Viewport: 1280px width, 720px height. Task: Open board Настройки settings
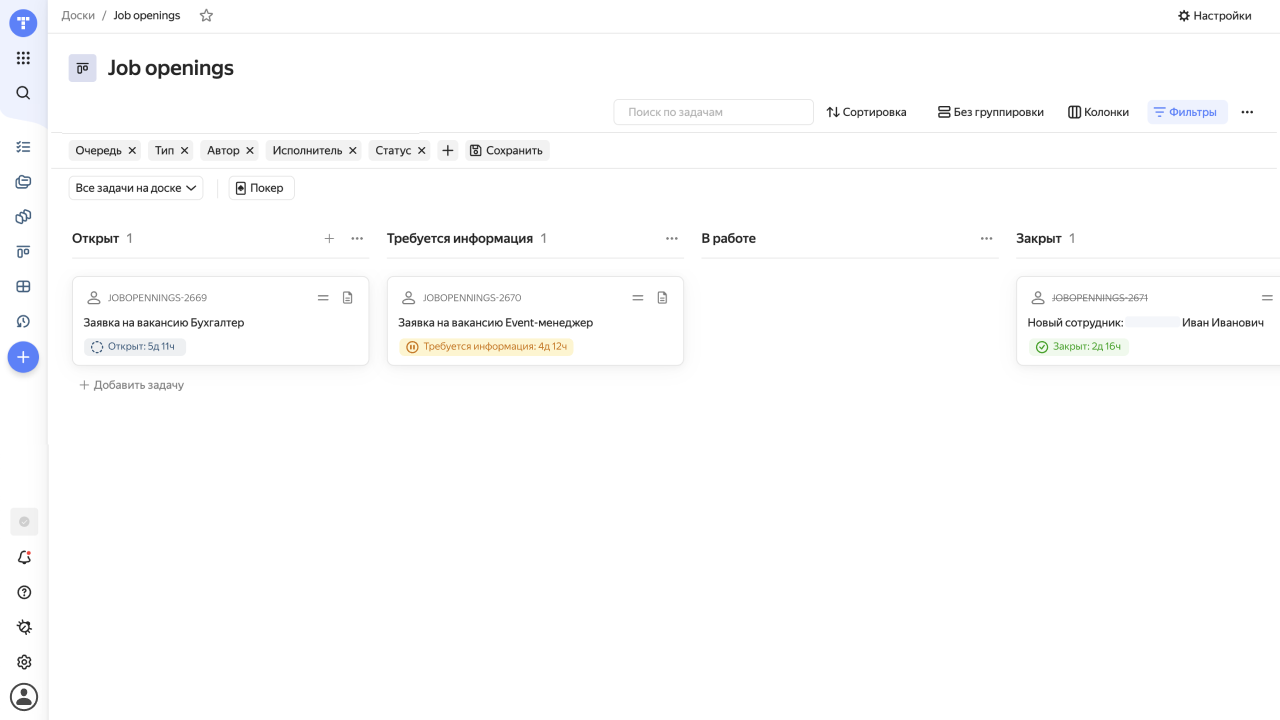click(x=1215, y=15)
